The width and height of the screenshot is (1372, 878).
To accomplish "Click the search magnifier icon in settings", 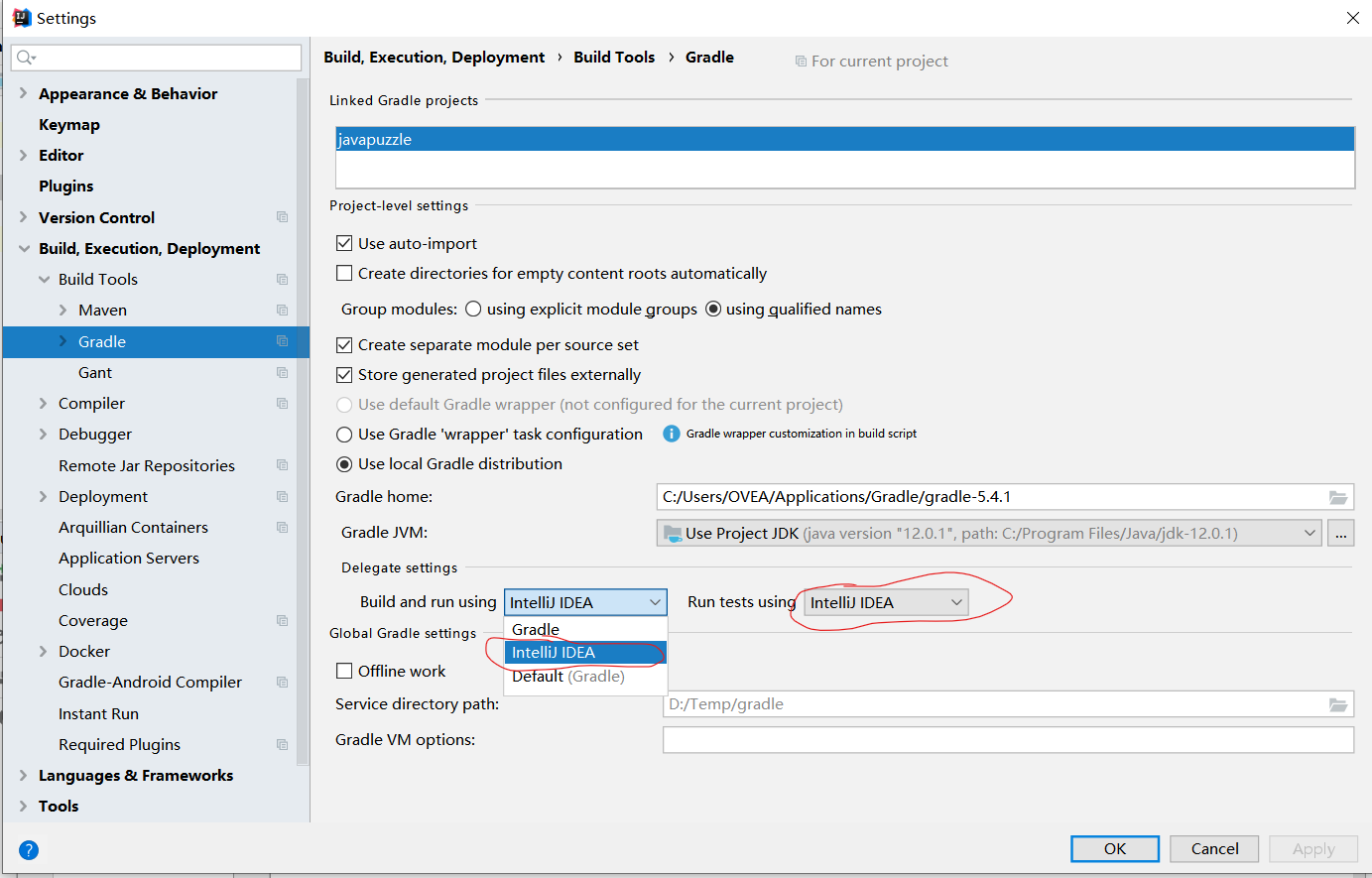I will click(26, 58).
